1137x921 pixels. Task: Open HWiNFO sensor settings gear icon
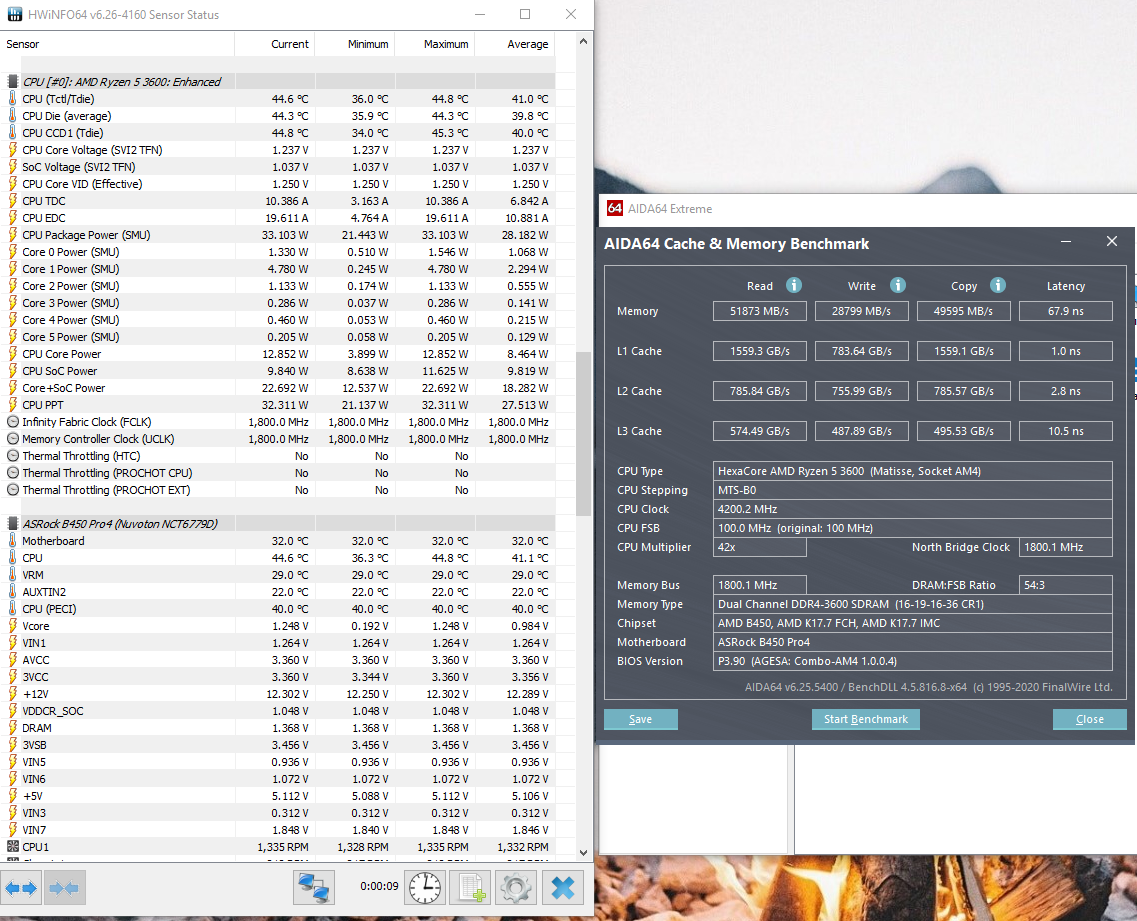(x=516, y=887)
